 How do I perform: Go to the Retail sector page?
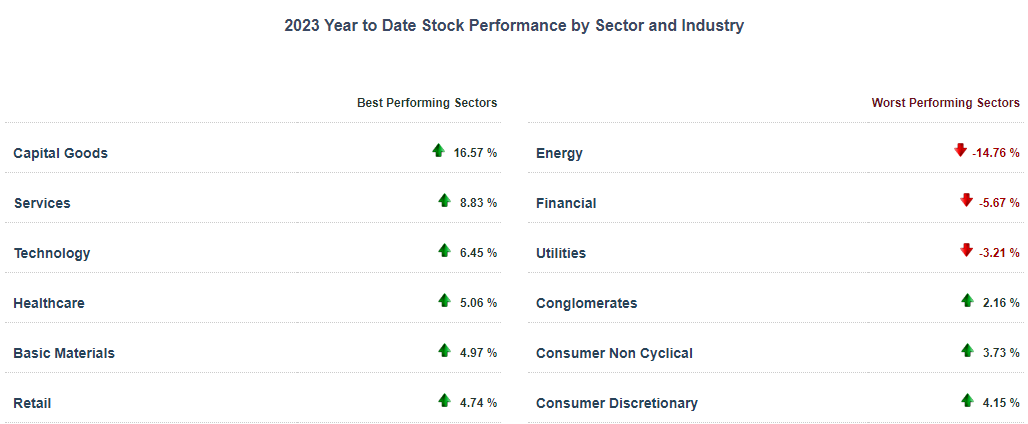pos(32,403)
